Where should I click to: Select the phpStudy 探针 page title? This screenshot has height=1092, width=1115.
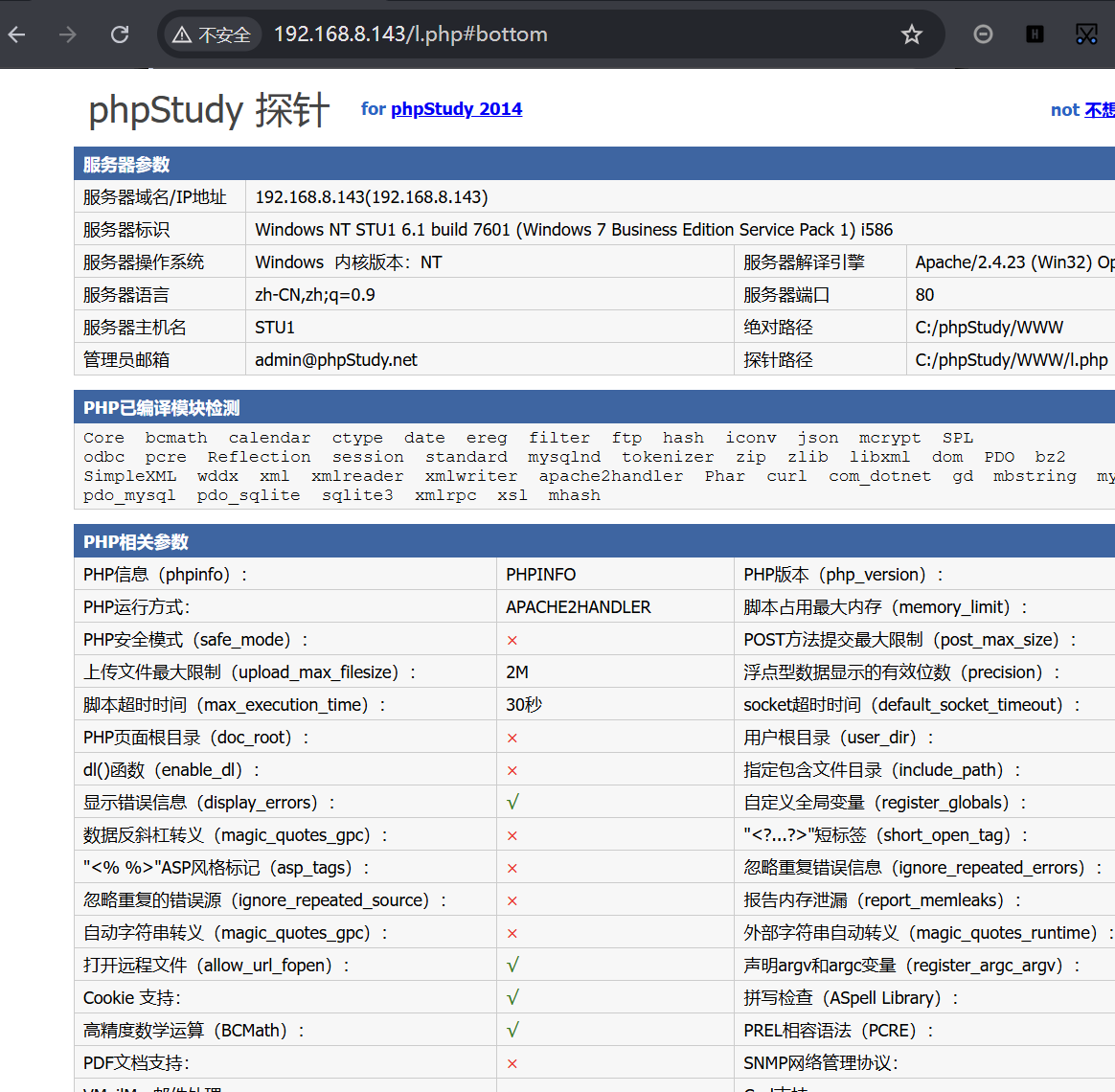click(x=209, y=111)
